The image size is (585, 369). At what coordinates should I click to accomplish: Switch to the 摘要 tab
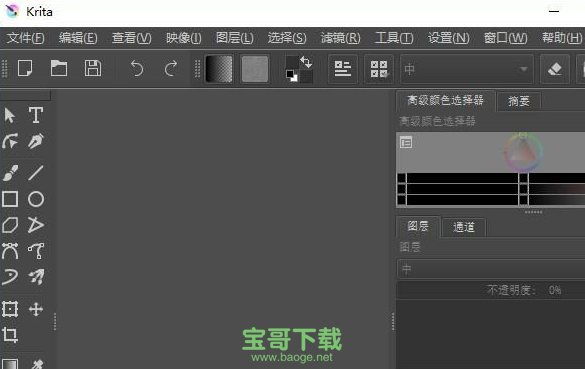[519, 101]
